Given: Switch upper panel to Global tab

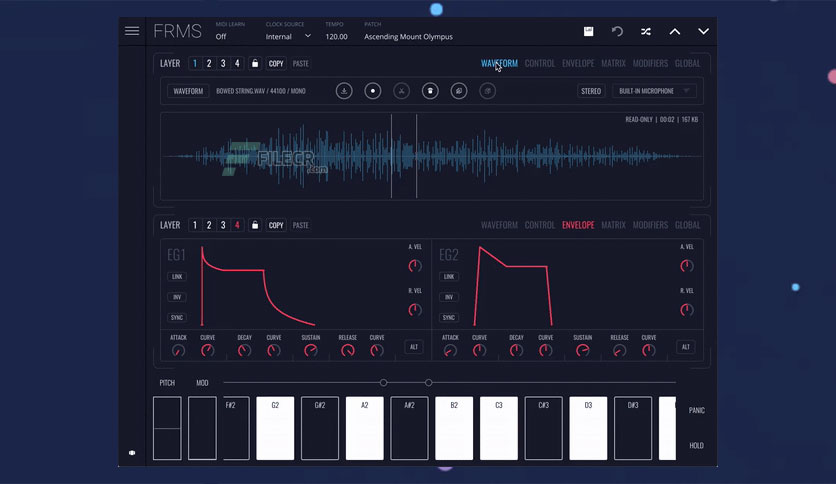Looking at the screenshot, I should tap(687, 63).
